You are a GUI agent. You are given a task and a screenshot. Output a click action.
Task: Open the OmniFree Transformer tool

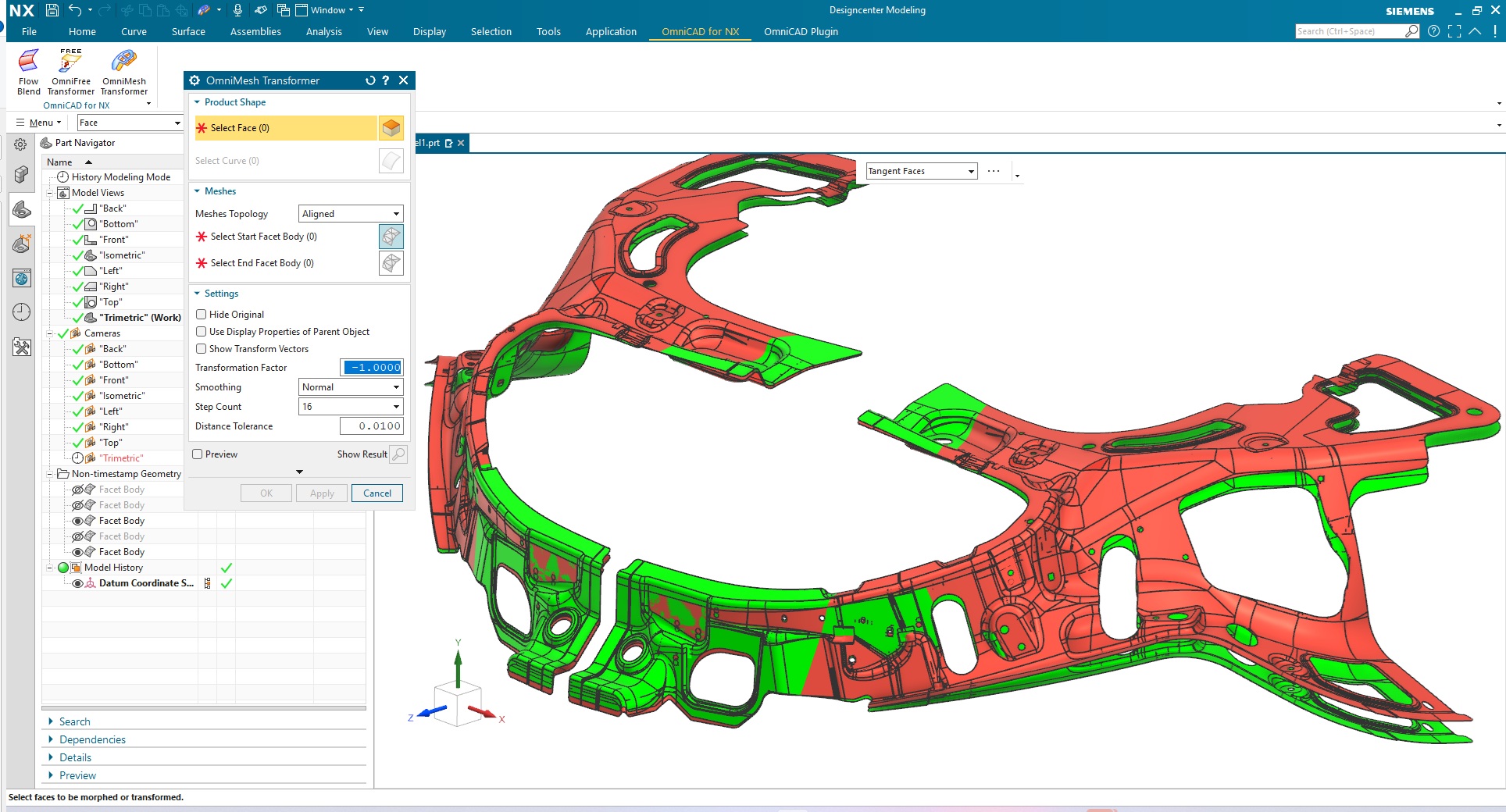70,62
